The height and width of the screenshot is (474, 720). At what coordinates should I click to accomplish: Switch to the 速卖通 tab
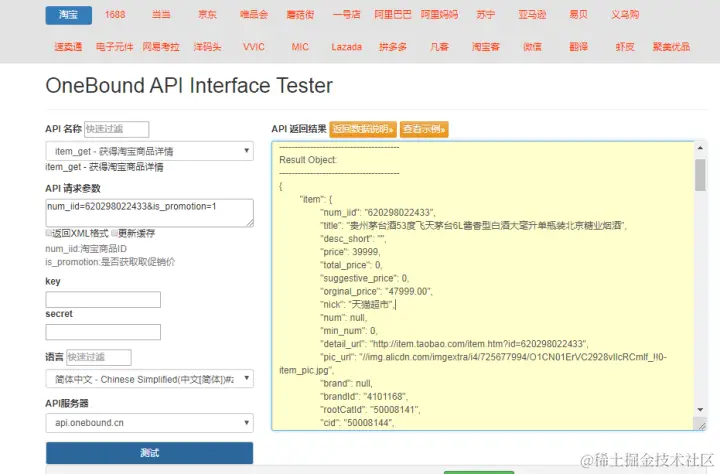(x=68, y=47)
